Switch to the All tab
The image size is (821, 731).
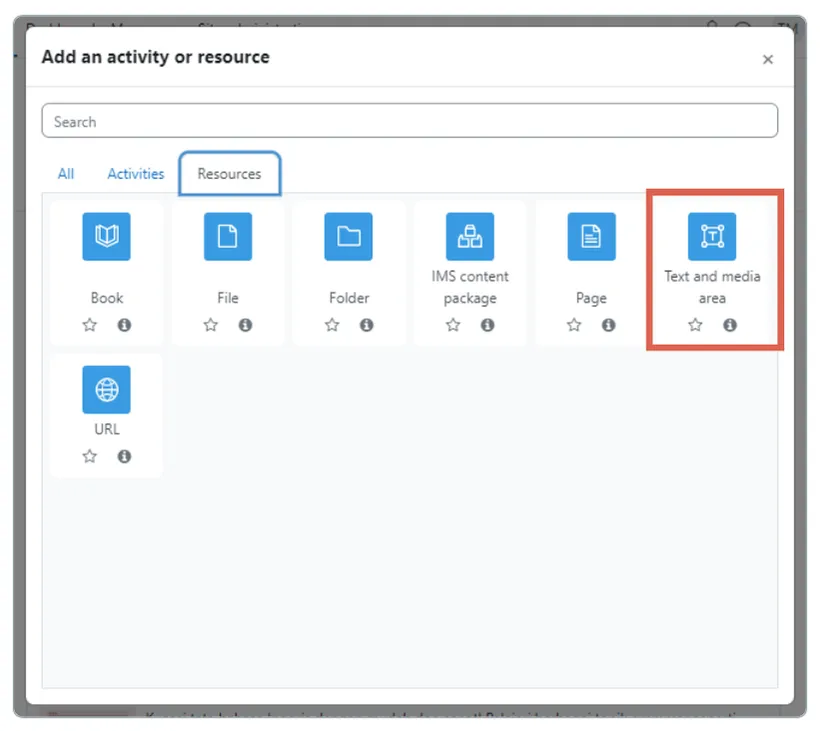coord(65,173)
